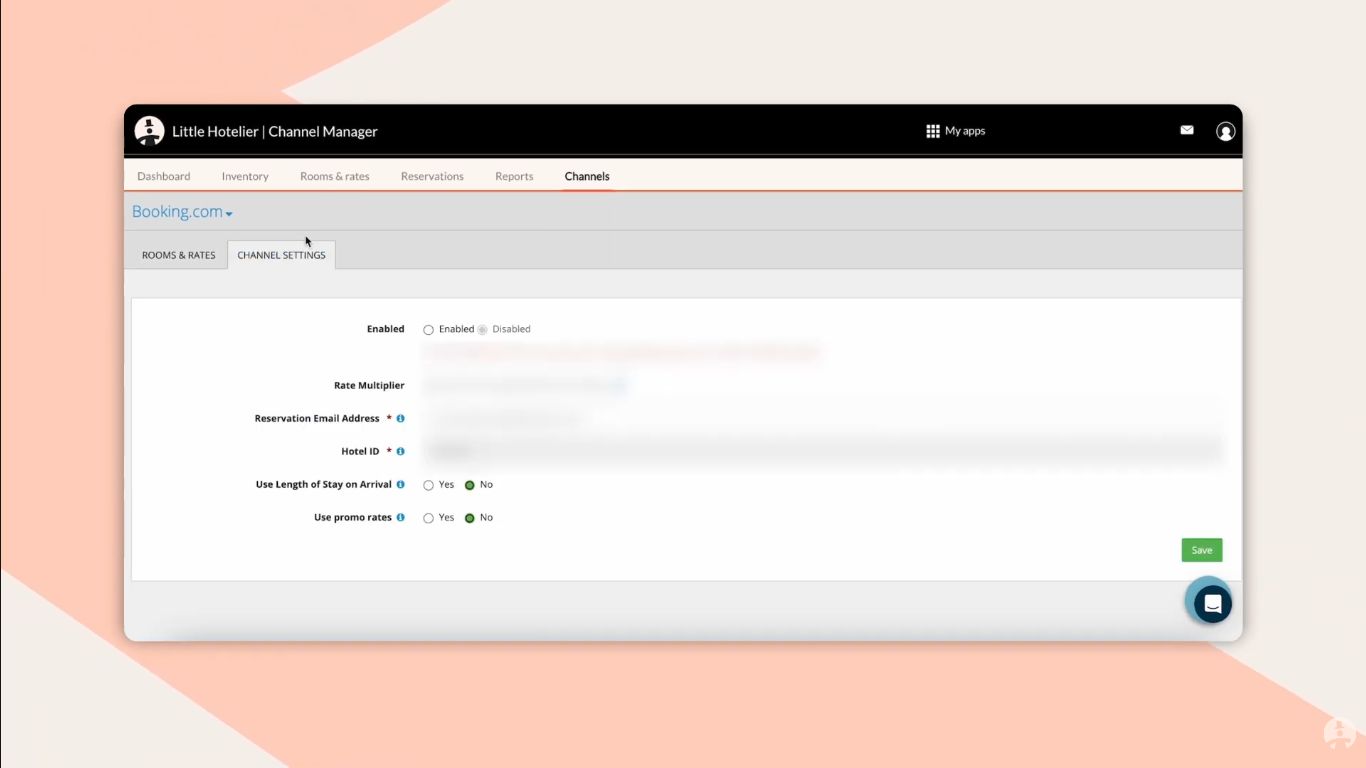The image size is (1366, 768).
Task: Choose Yes for Use Length of Stay on Arrival
Action: (x=429, y=485)
